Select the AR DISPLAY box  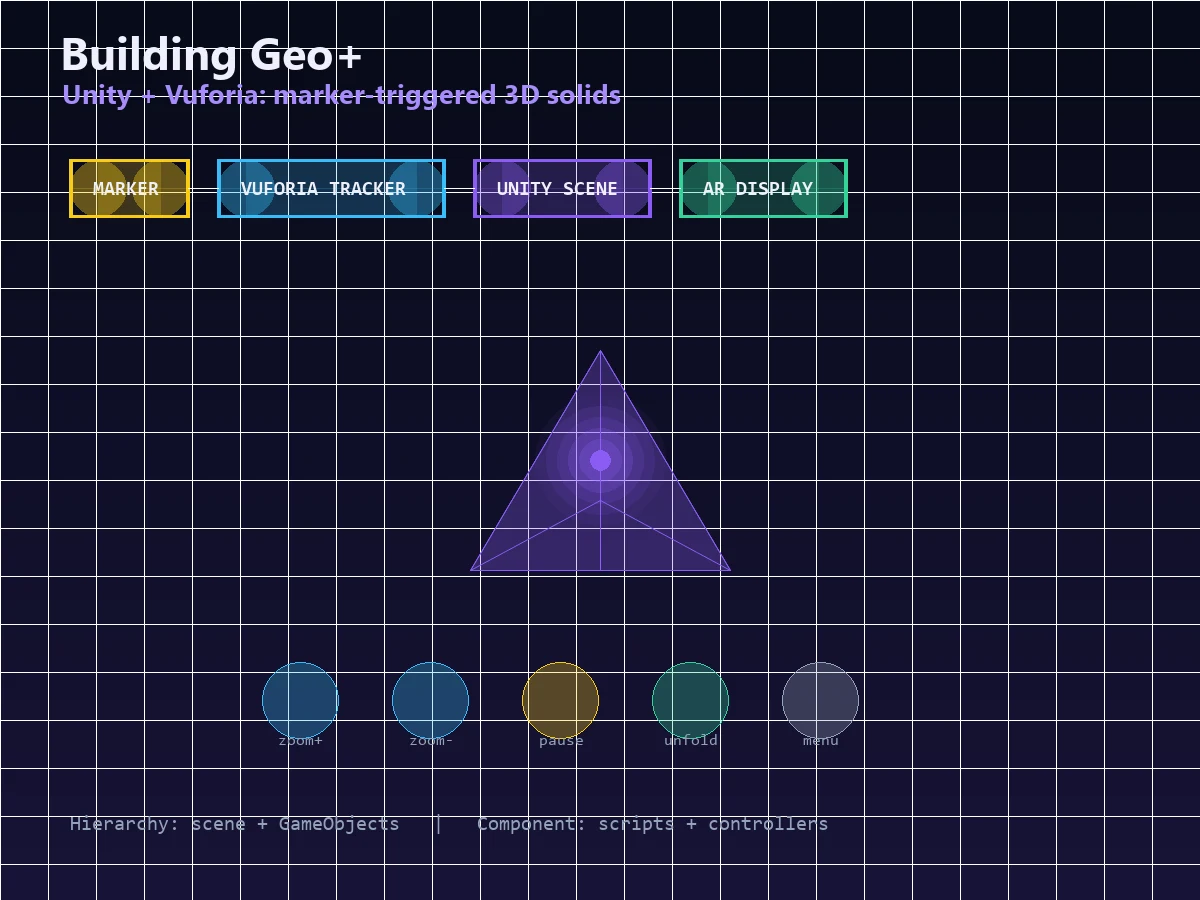tap(763, 188)
